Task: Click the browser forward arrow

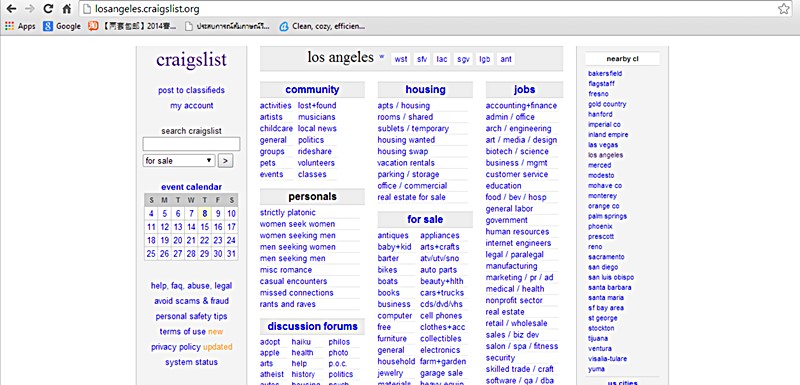Action: 30,9
